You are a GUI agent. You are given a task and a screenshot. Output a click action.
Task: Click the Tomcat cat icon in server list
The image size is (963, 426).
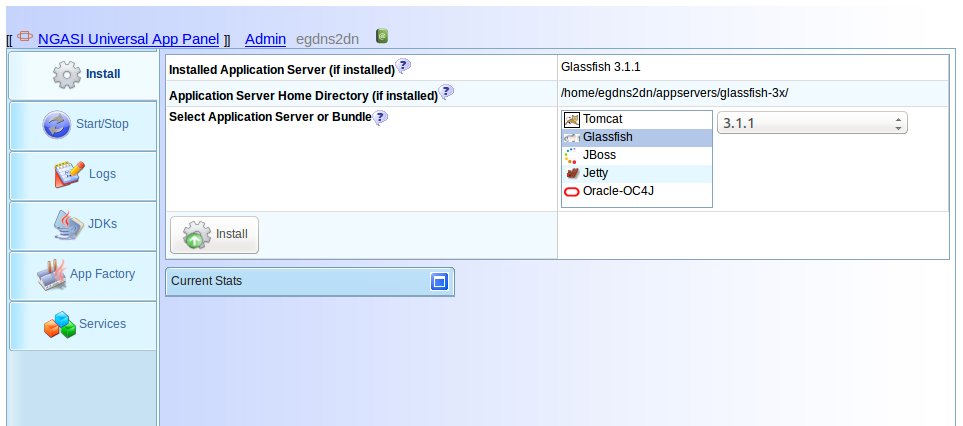pyautogui.click(x=572, y=120)
